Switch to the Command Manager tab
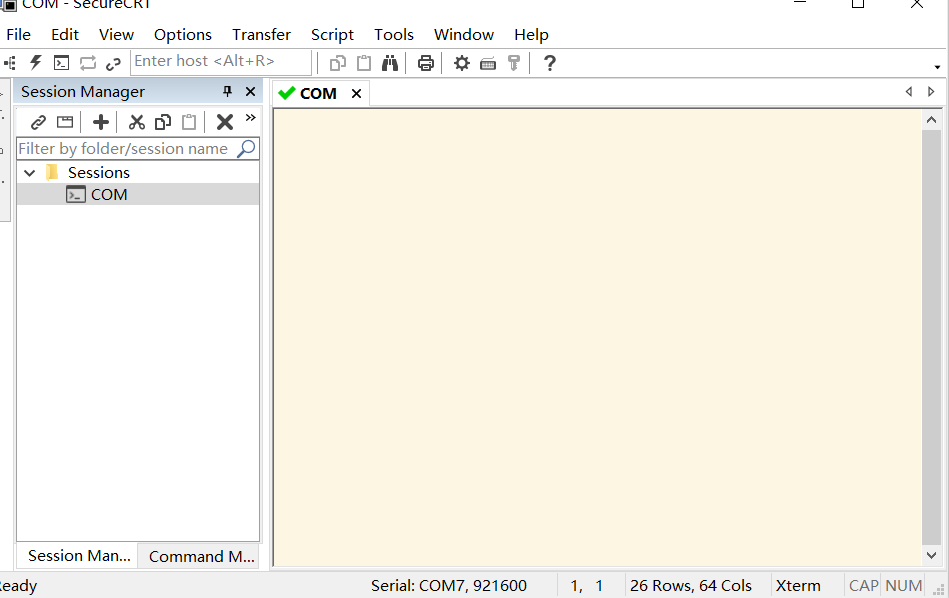This screenshot has width=949, height=598. pos(201,556)
